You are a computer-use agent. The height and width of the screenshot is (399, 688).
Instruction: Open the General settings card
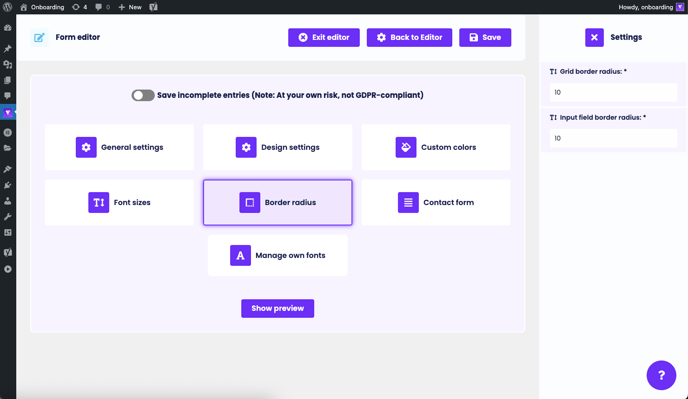click(x=119, y=147)
